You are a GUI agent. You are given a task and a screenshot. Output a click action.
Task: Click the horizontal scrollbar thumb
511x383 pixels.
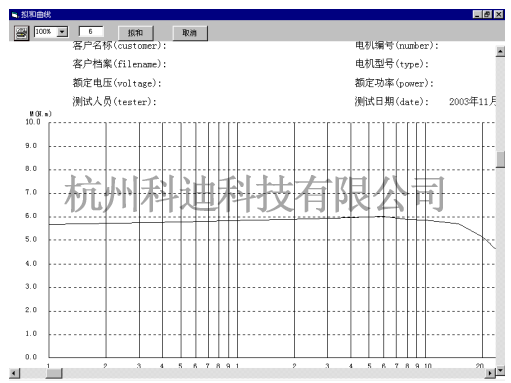click(x=54, y=373)
